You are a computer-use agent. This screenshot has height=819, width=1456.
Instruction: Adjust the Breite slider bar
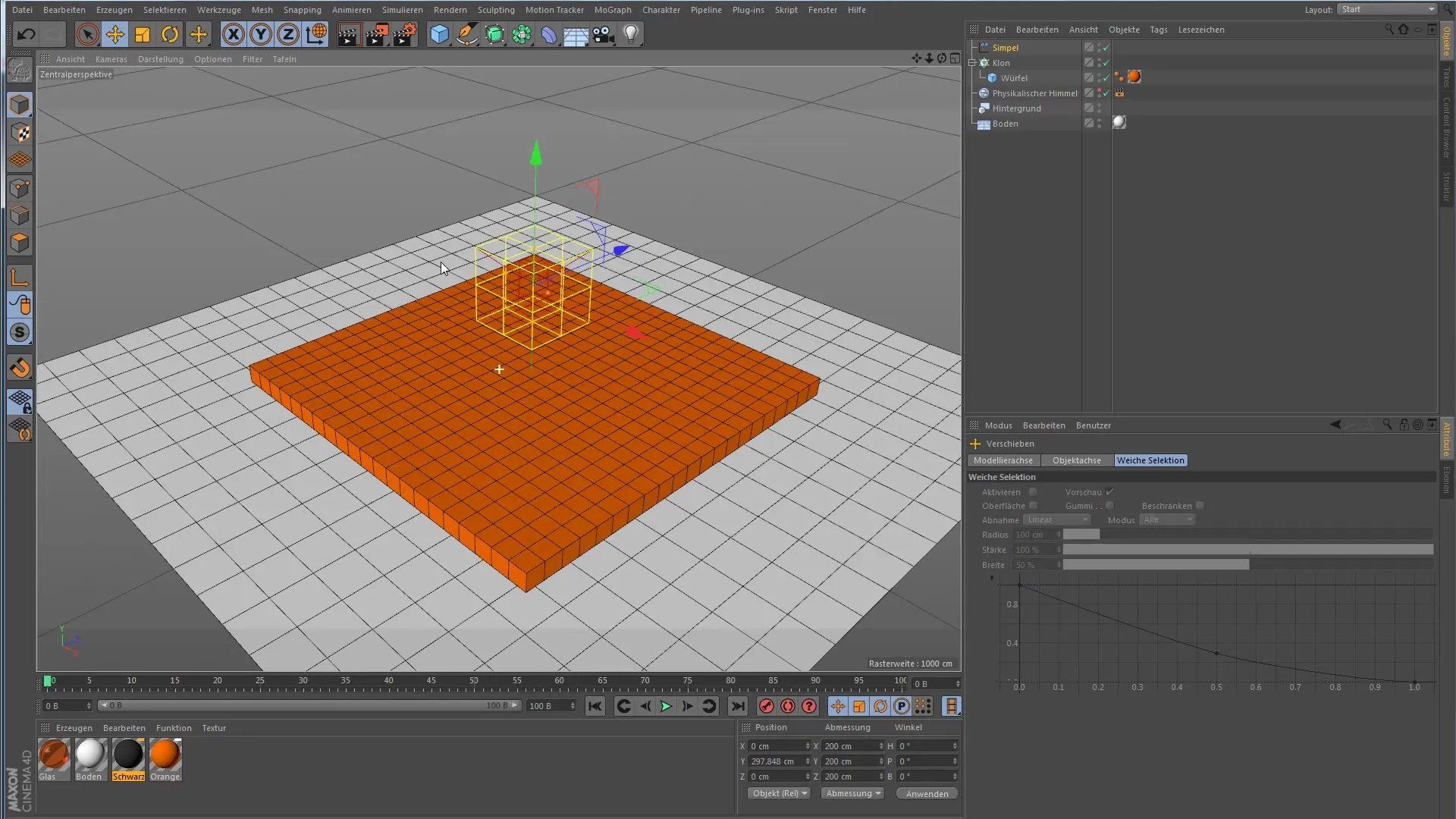click(x=1248, y=565)
